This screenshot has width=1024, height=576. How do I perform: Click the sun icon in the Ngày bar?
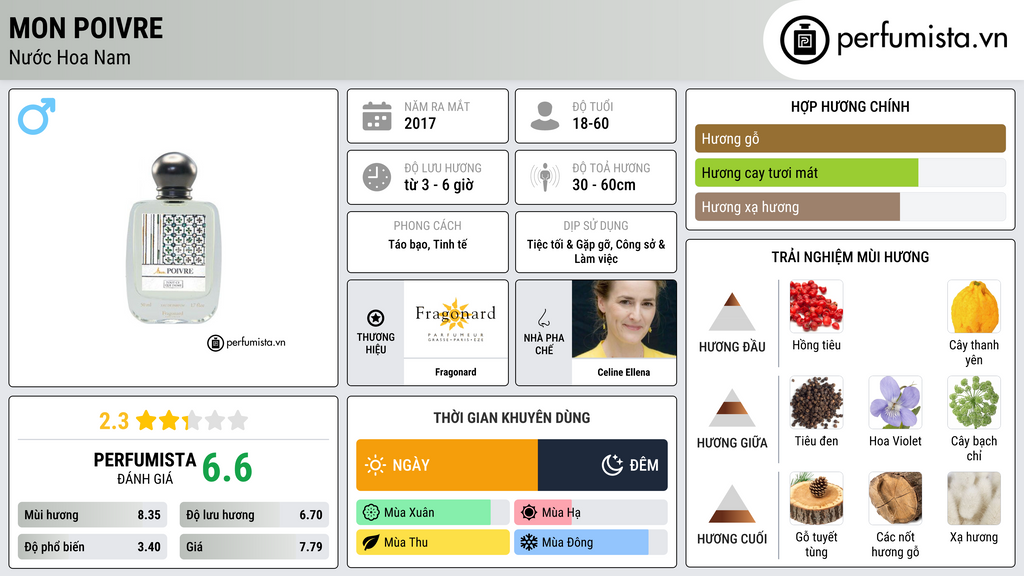click(375, 465)
